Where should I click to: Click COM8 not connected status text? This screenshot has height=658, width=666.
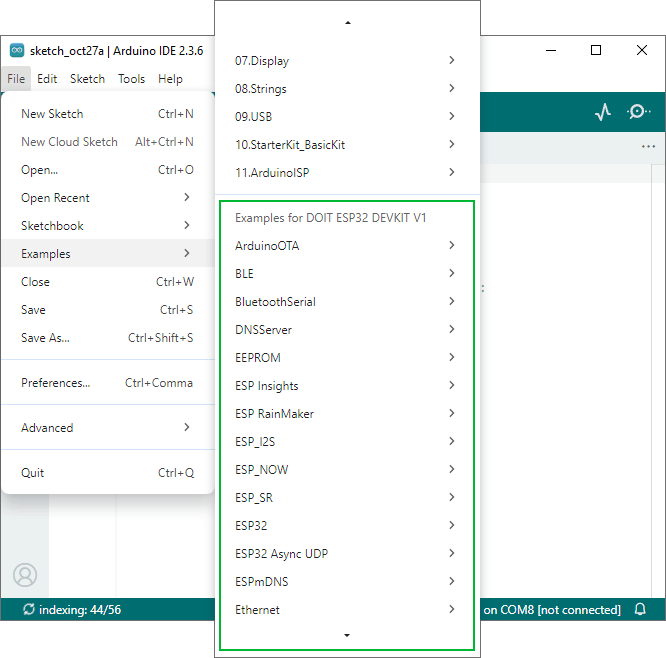(551, 609)
